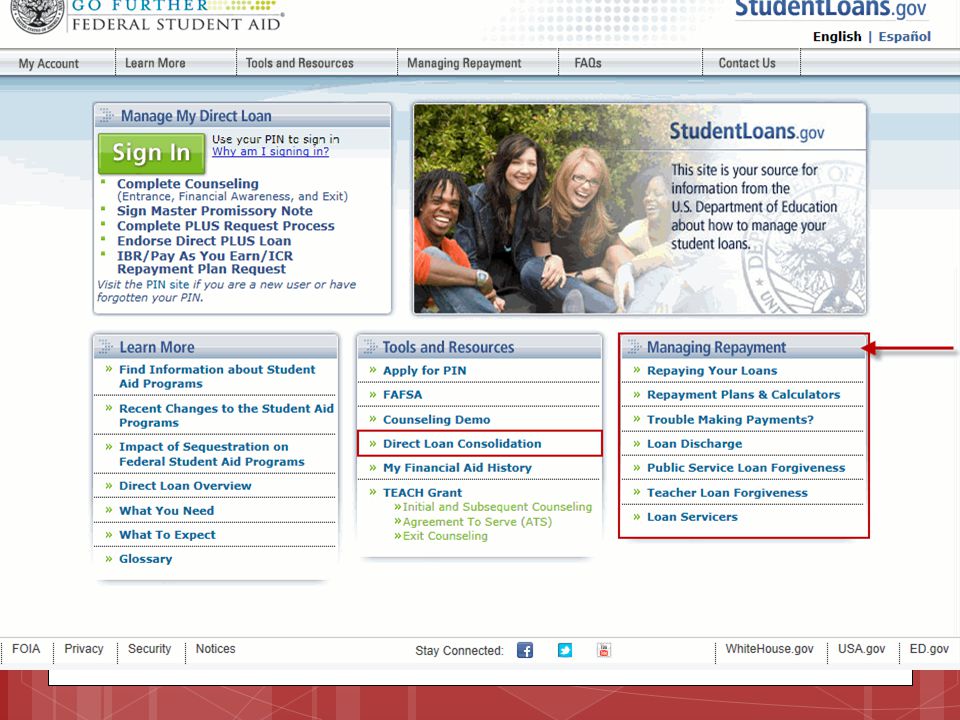Open Find Information about Student Aid Programs
The width and height of the screenshot is (960, 720).
click(x=217, y=377)
